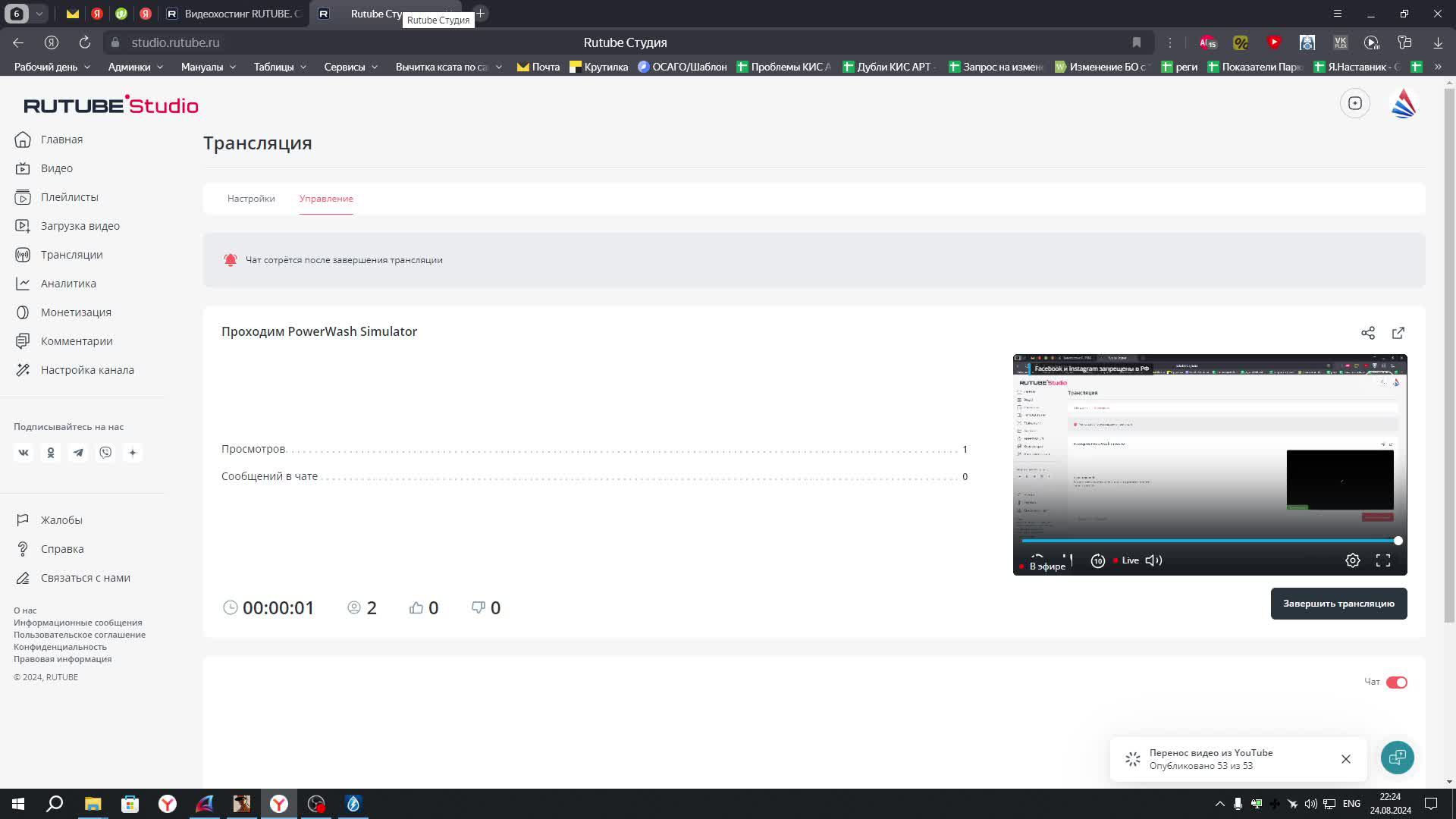Mute the player volume

pyautogui.click(x=1153, y=560)
